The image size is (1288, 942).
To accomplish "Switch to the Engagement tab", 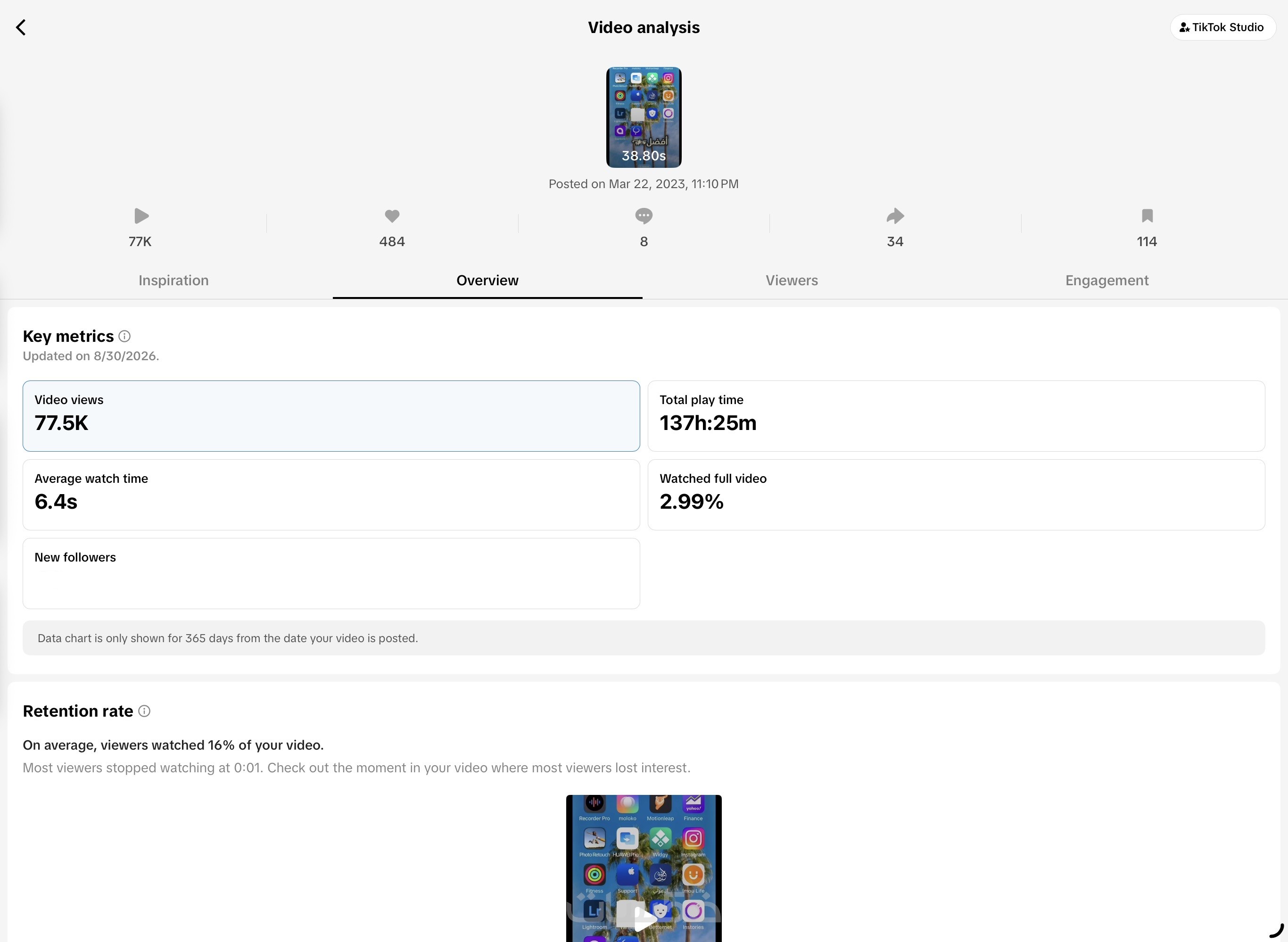I will point(1106,281).
